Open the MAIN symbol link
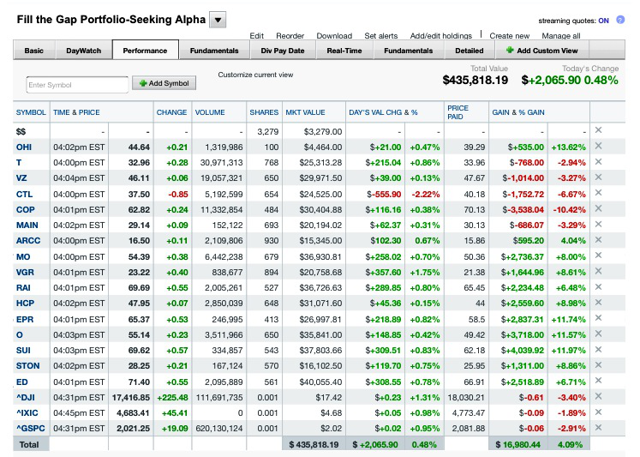The height and width of the screenshot is (457, 640). point(27,225)
